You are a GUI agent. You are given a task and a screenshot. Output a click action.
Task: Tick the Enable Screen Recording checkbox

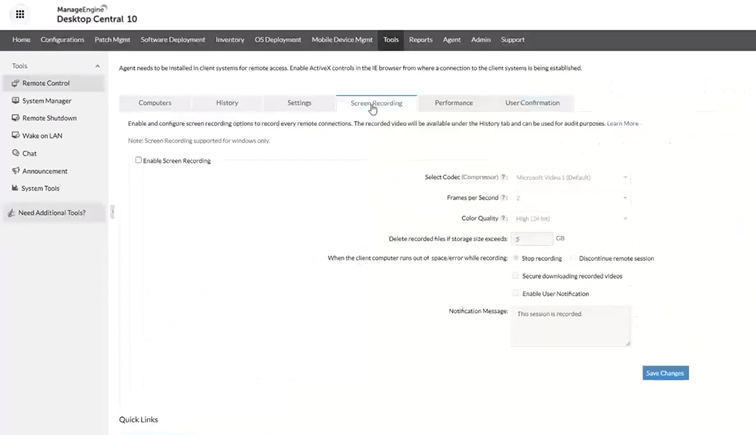tap(139, 160)
